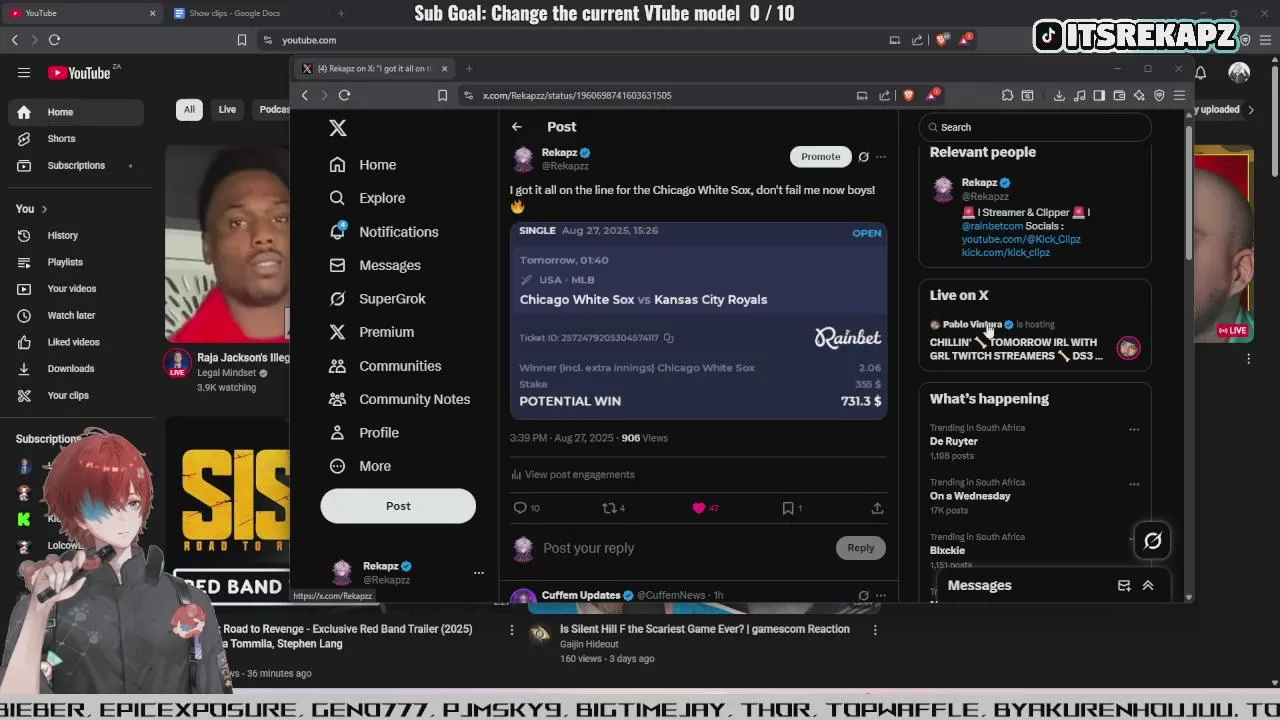Screen dimensions: 1280x720
Task: Open new tab in X browser window
Action: coord(469,69)
